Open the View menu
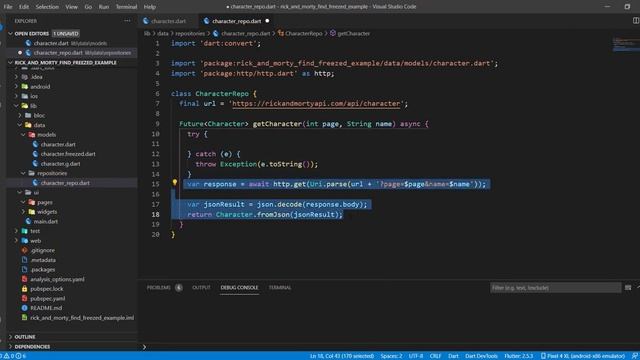 [x=71, y=7]
